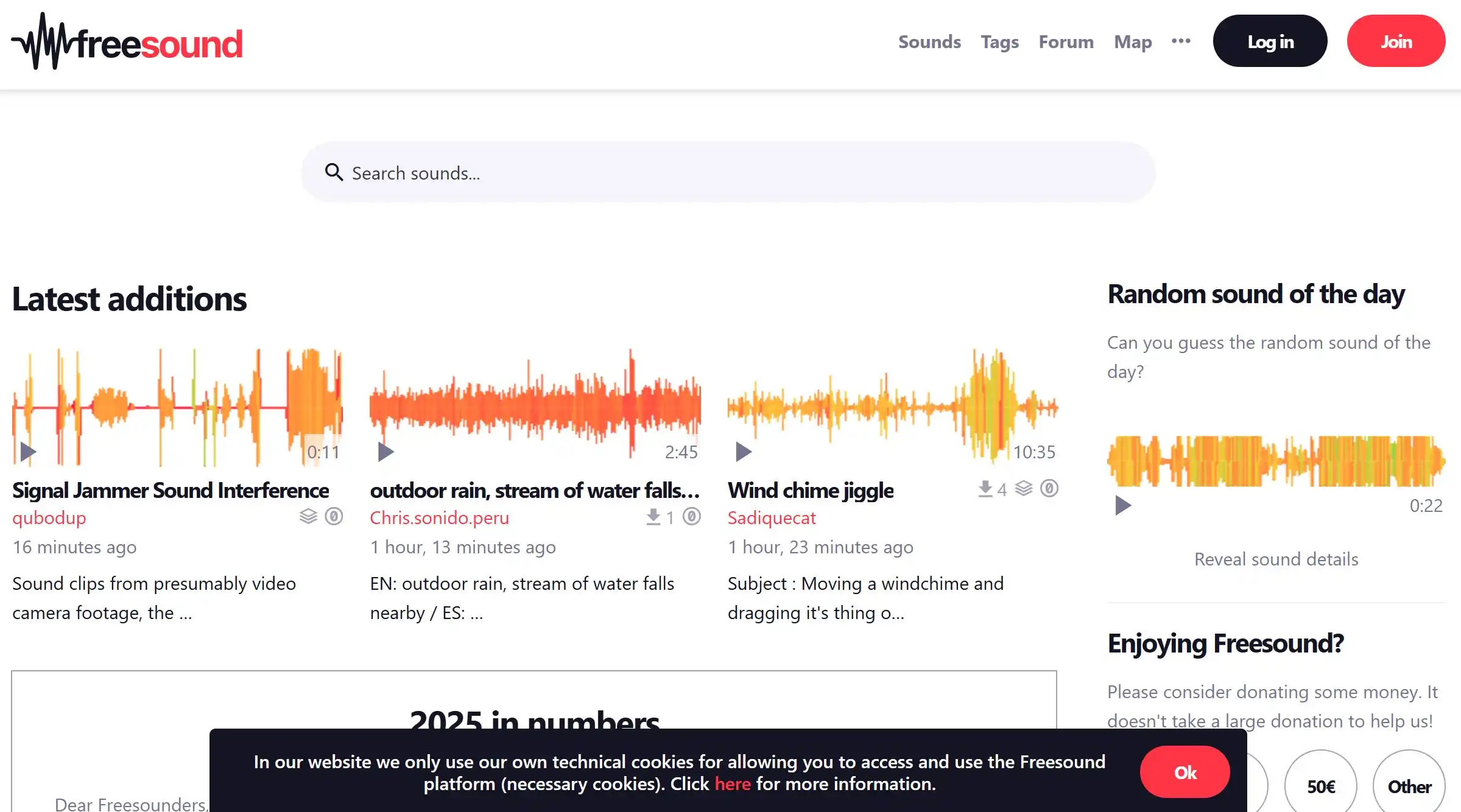Viewport: 1461px width, 812px height.
Task: Open Chris.sonido.peru's profile
Action: click(x=439, y=517)
